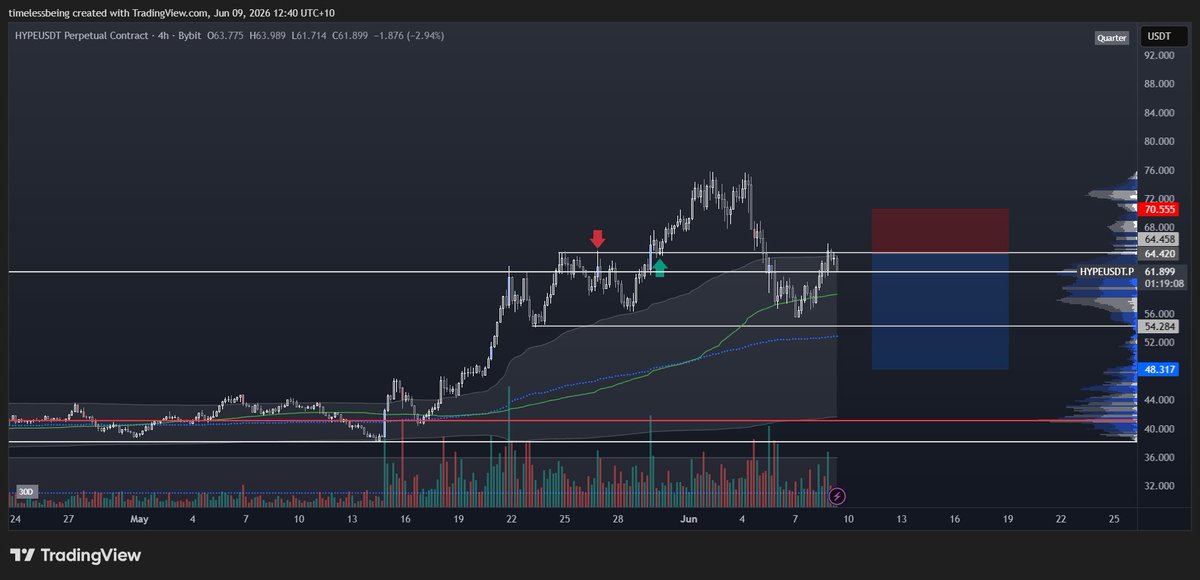
Task: Click the HYPEUSDT.P symbol label
Action: point(1107,272)
